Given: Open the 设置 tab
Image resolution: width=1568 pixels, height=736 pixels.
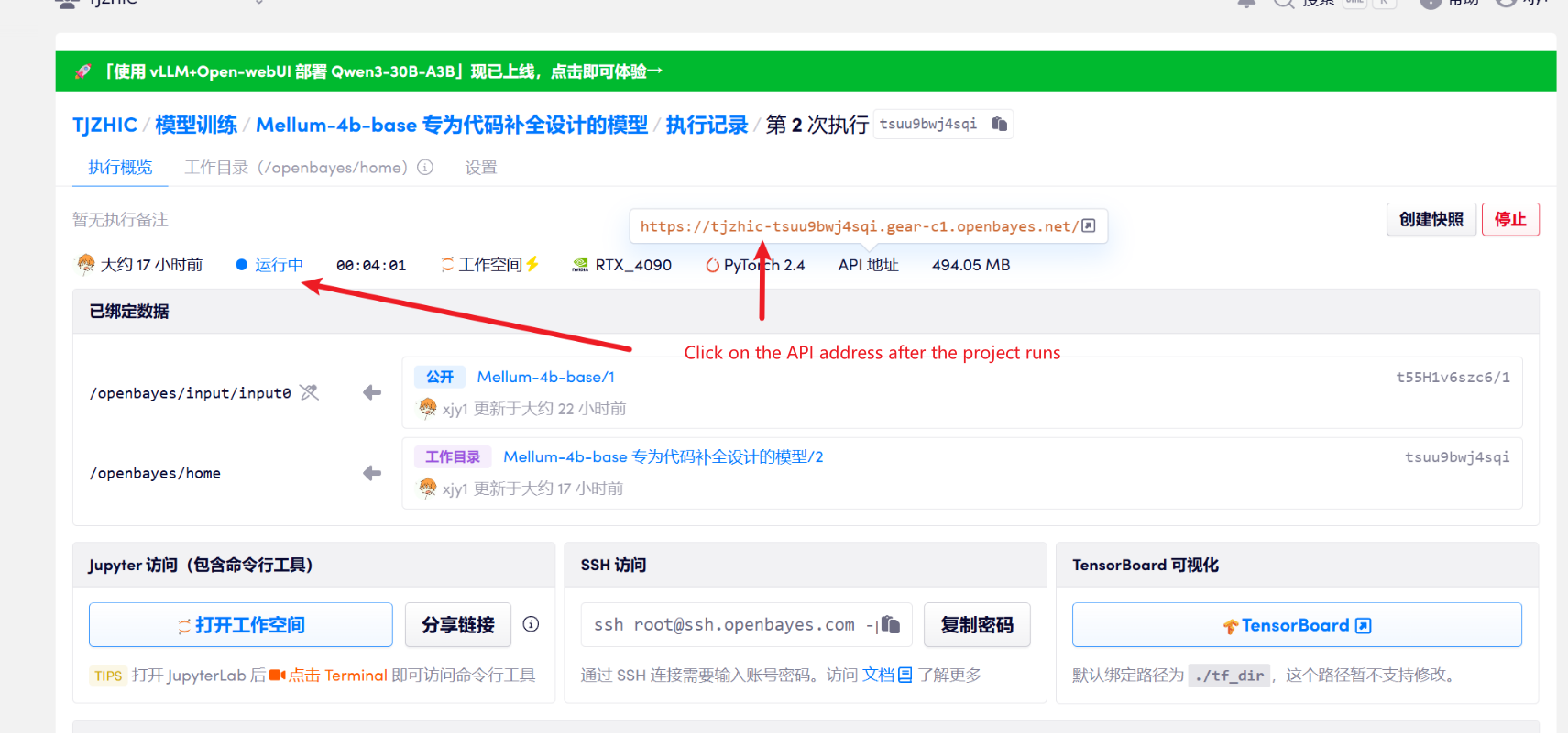Looking at the screenshot, I should pyautogui.click(x=480, y=167).
